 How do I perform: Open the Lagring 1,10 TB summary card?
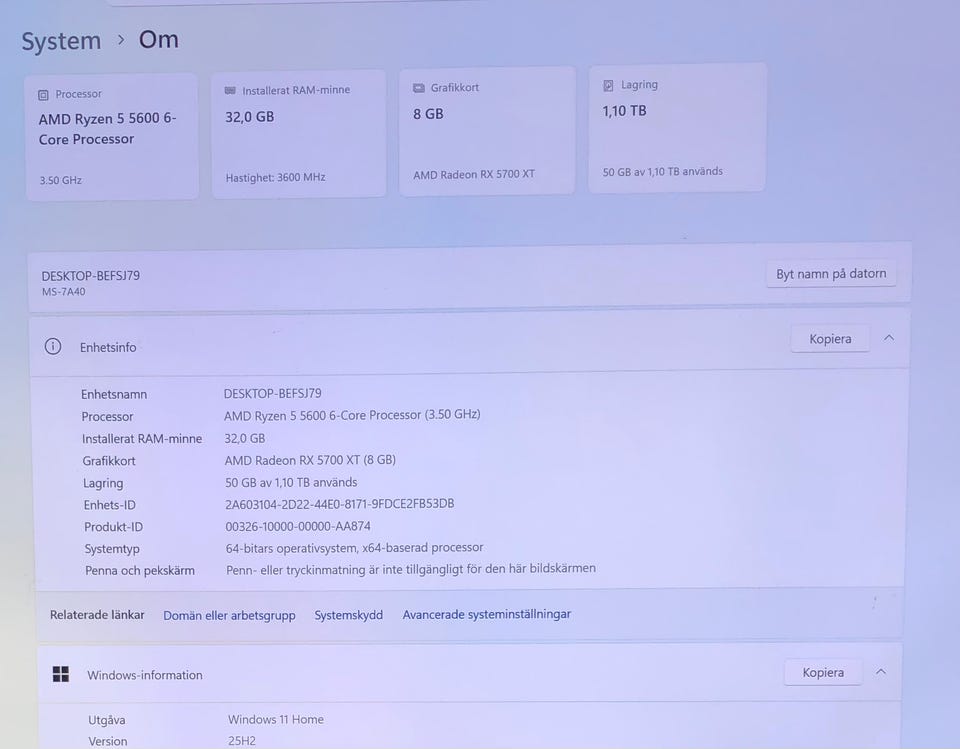coord(677,128)
